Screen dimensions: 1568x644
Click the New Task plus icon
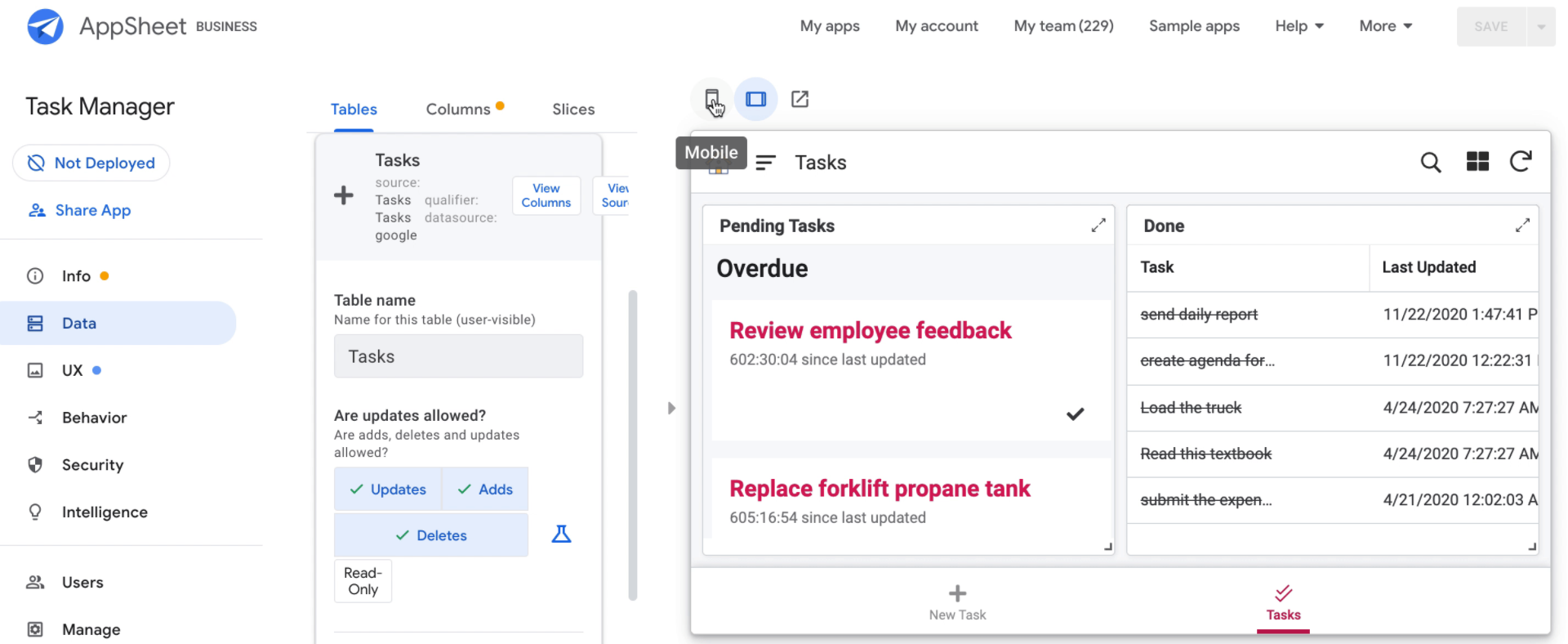pos(957,593)
